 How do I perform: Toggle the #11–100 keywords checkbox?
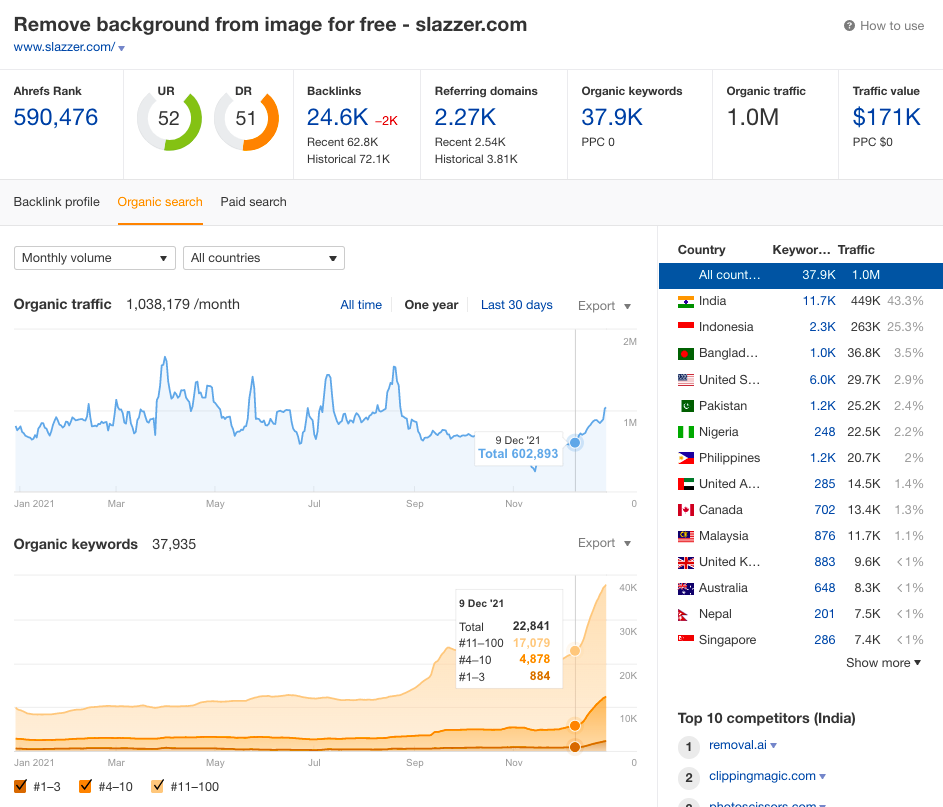tap(158, 786)
